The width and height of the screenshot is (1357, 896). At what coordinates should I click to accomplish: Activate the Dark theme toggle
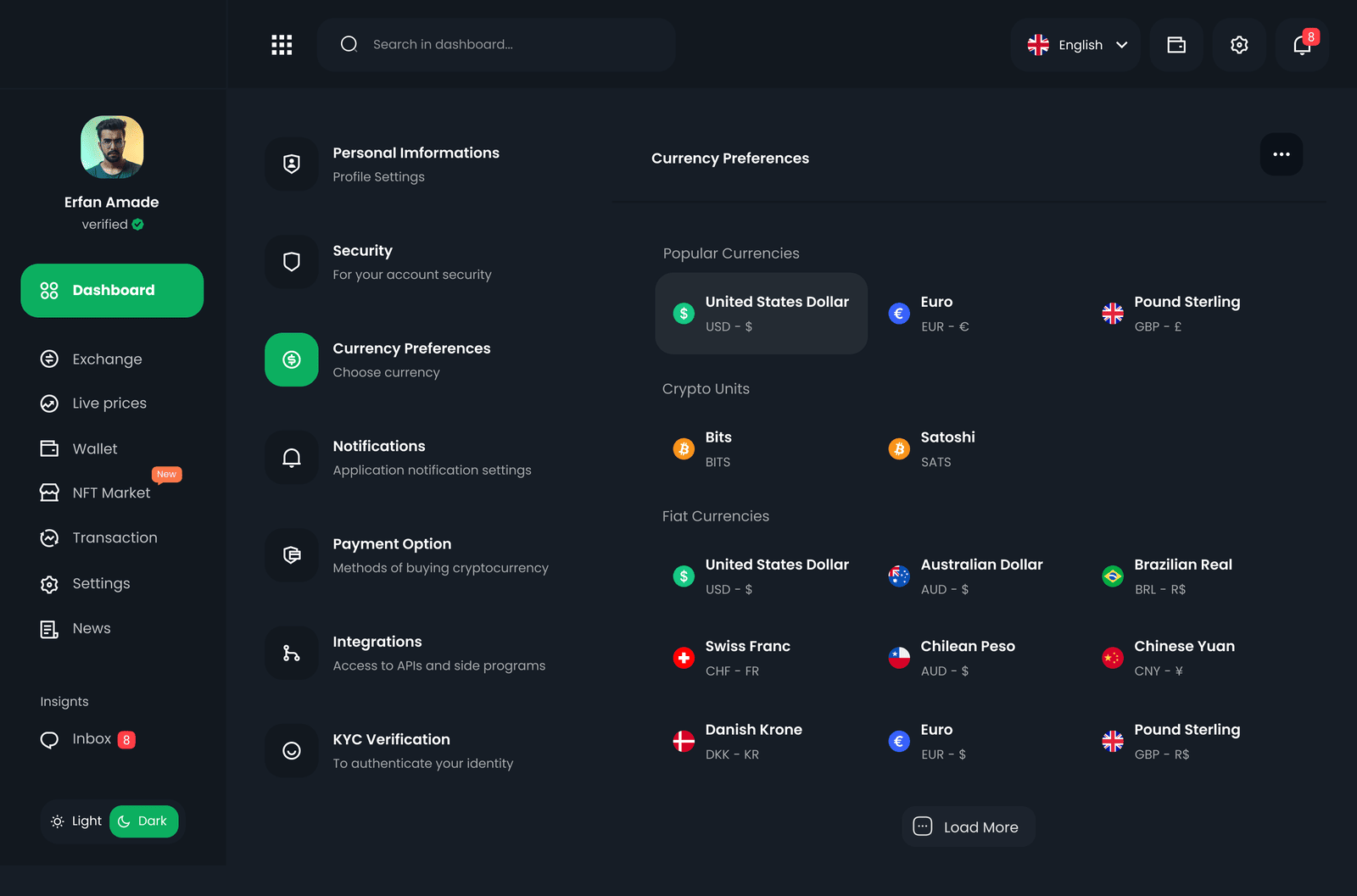coord(143,821)
